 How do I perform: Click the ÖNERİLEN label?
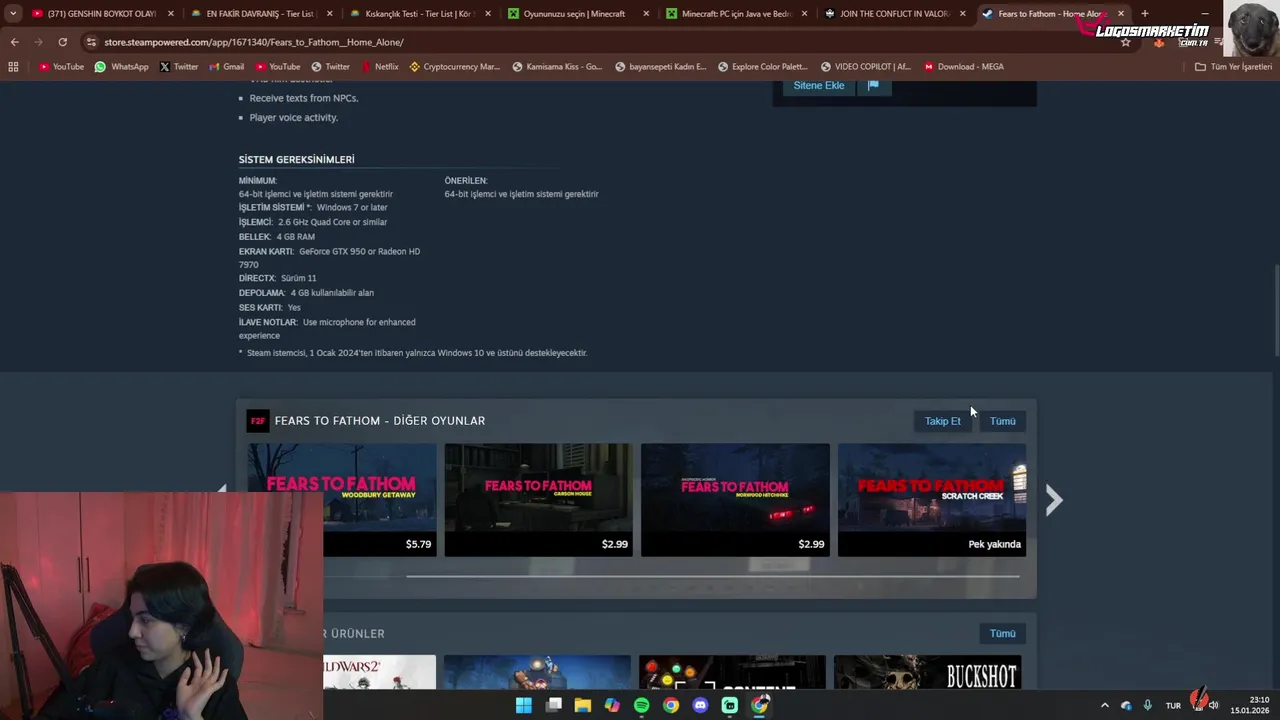click(465, 181)
